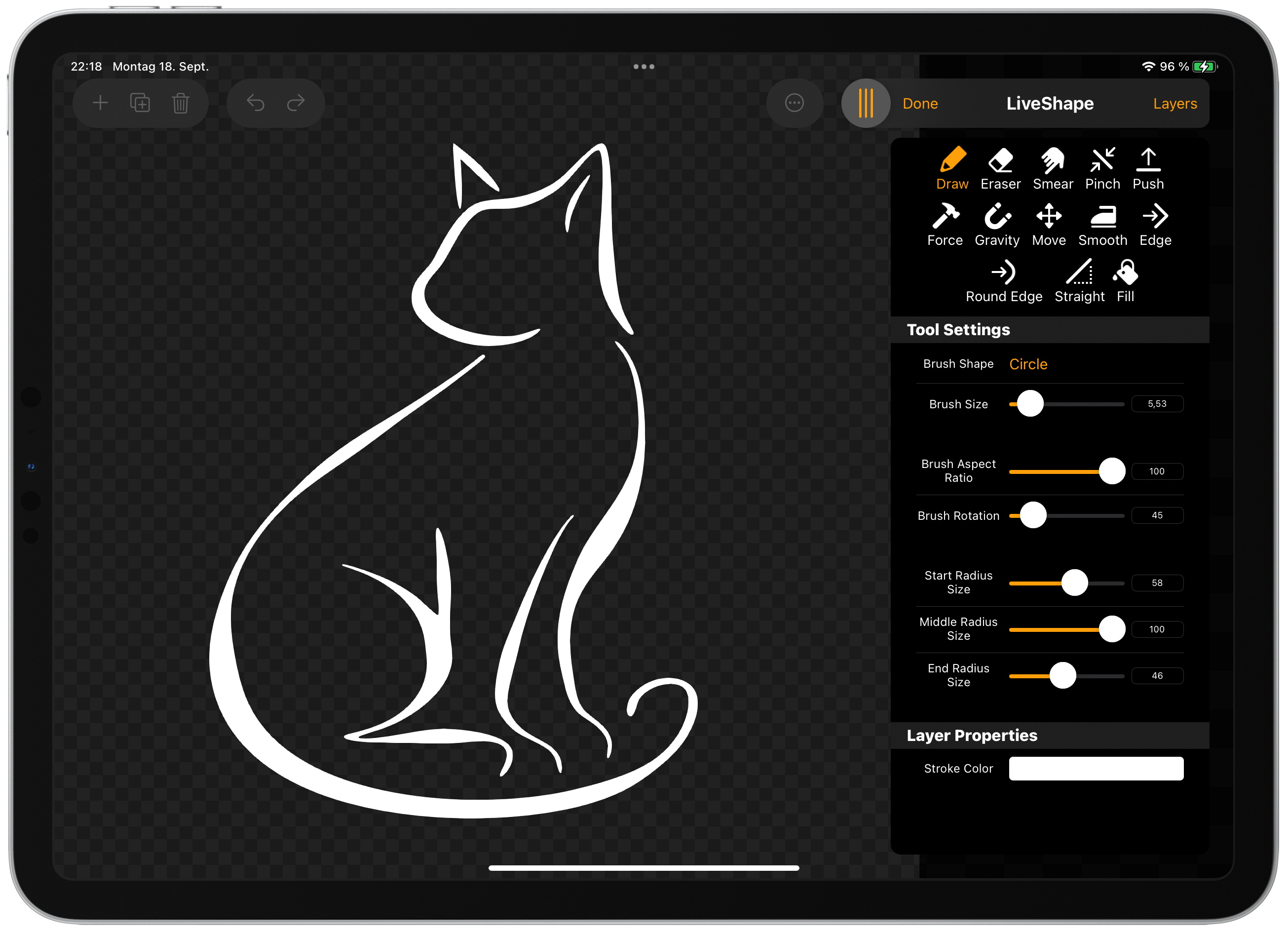
Task: Tap the plus add icon
Action: pyautogui.click(x=100, y=103)
